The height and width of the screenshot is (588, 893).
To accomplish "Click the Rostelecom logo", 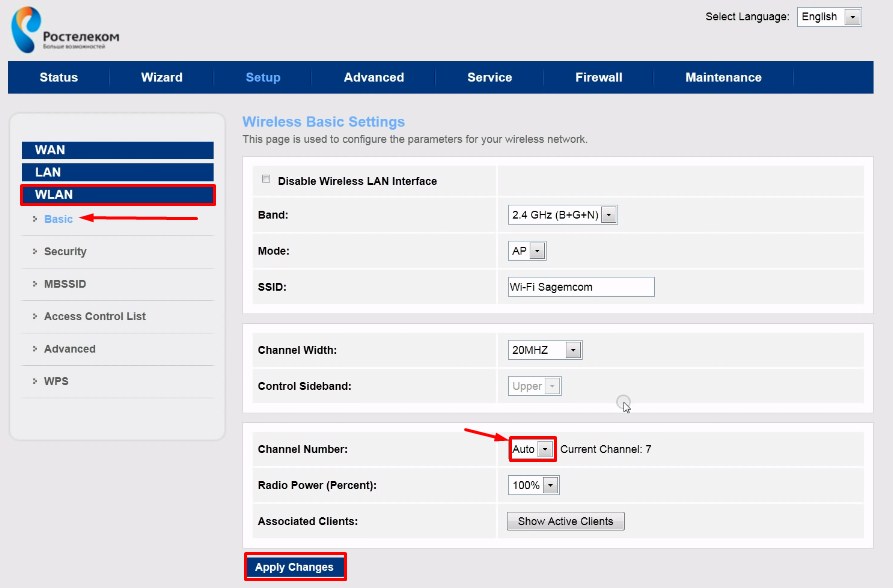I will click(x=65, y=30).
